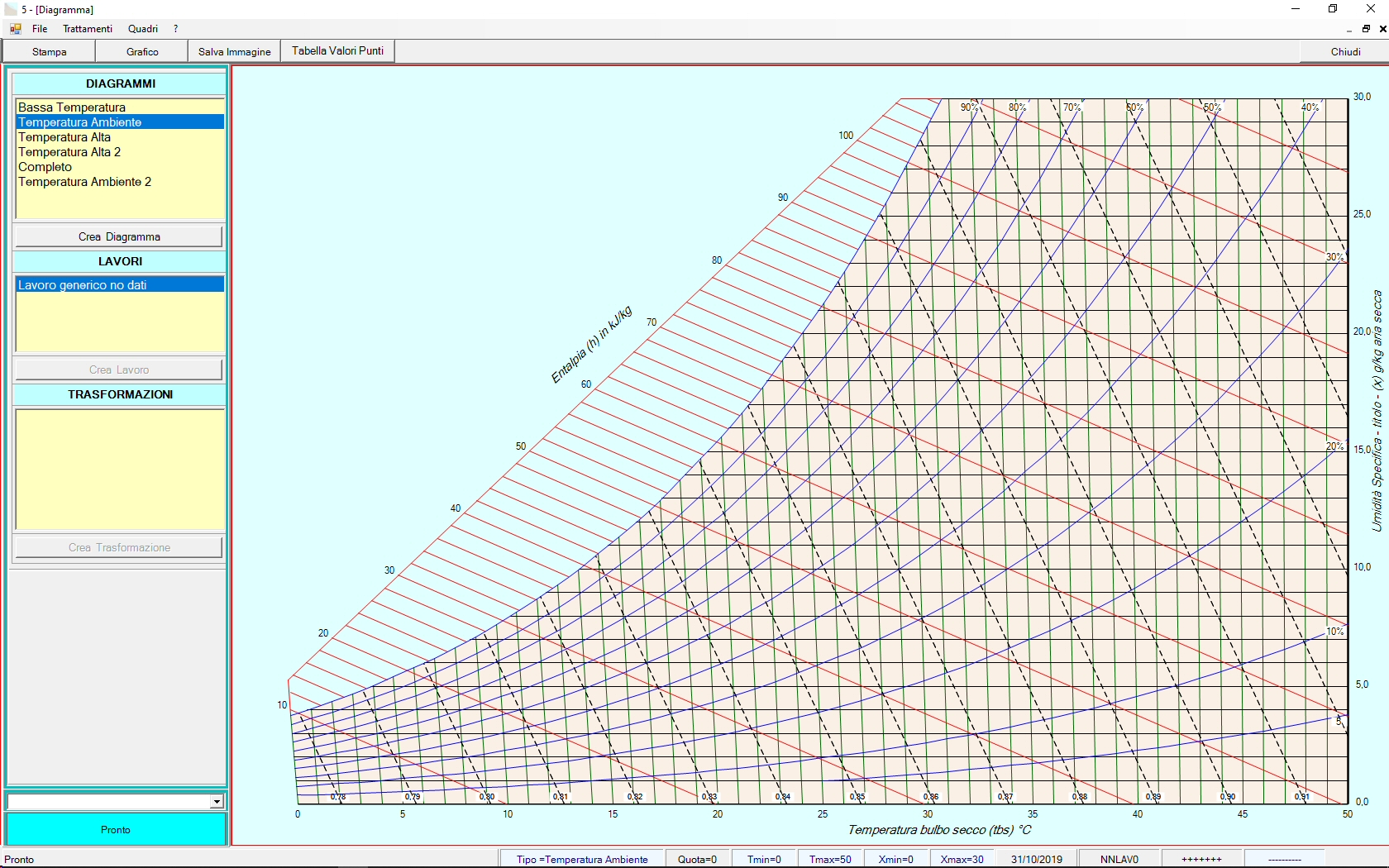Click the cyan Pronto button
The height and width of the screenshot is (868, 1389).
click(x=116, y=829)
